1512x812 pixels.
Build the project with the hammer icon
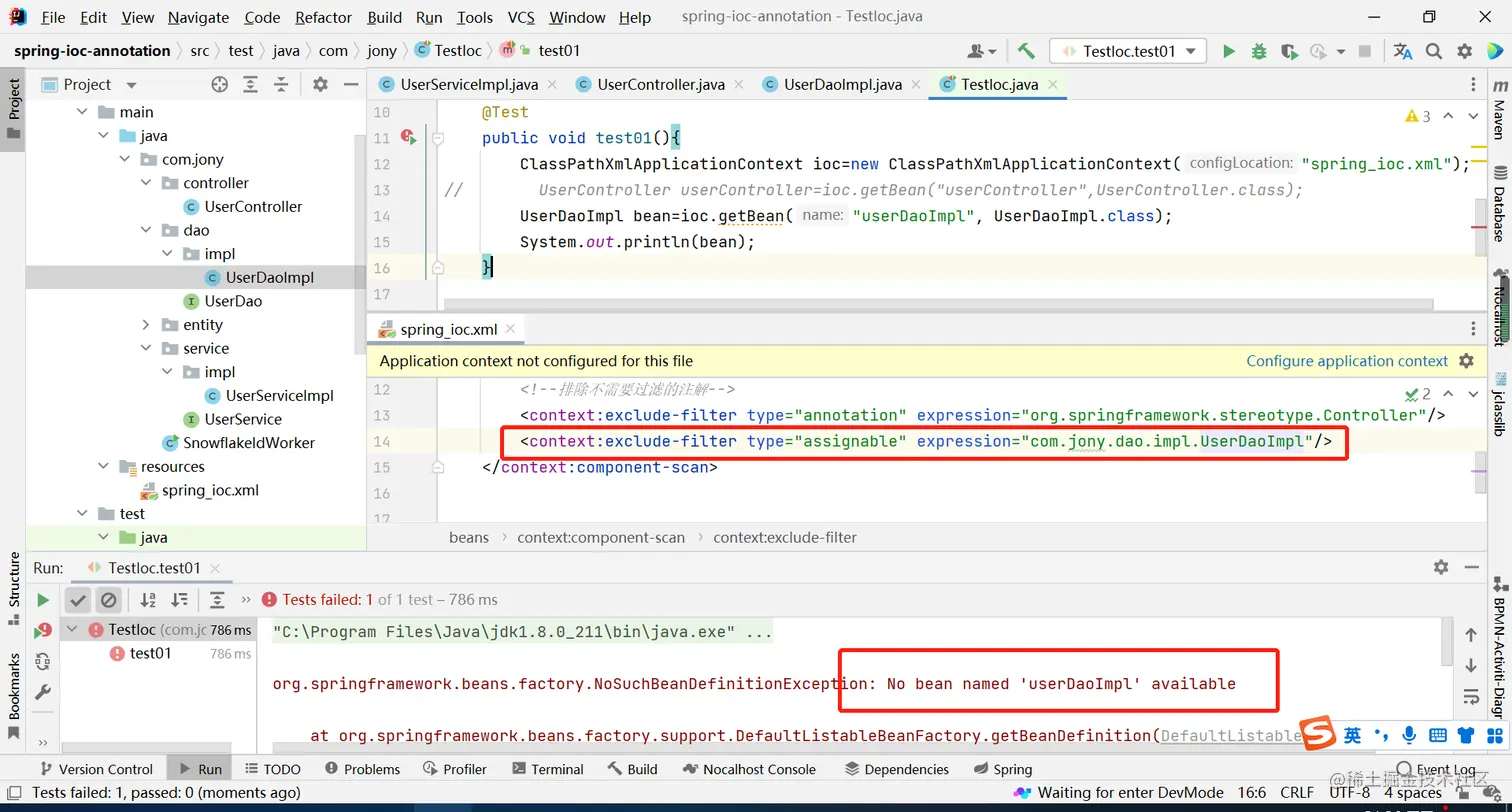pyautogui.click(x=1026, y=51)
